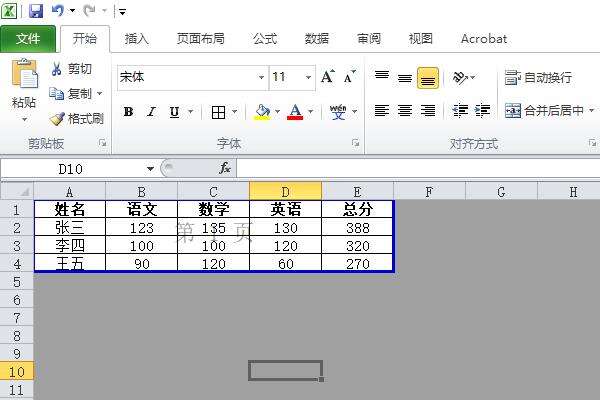Toggle align text right
Screen dimensions: 600x400
[428, 111]
